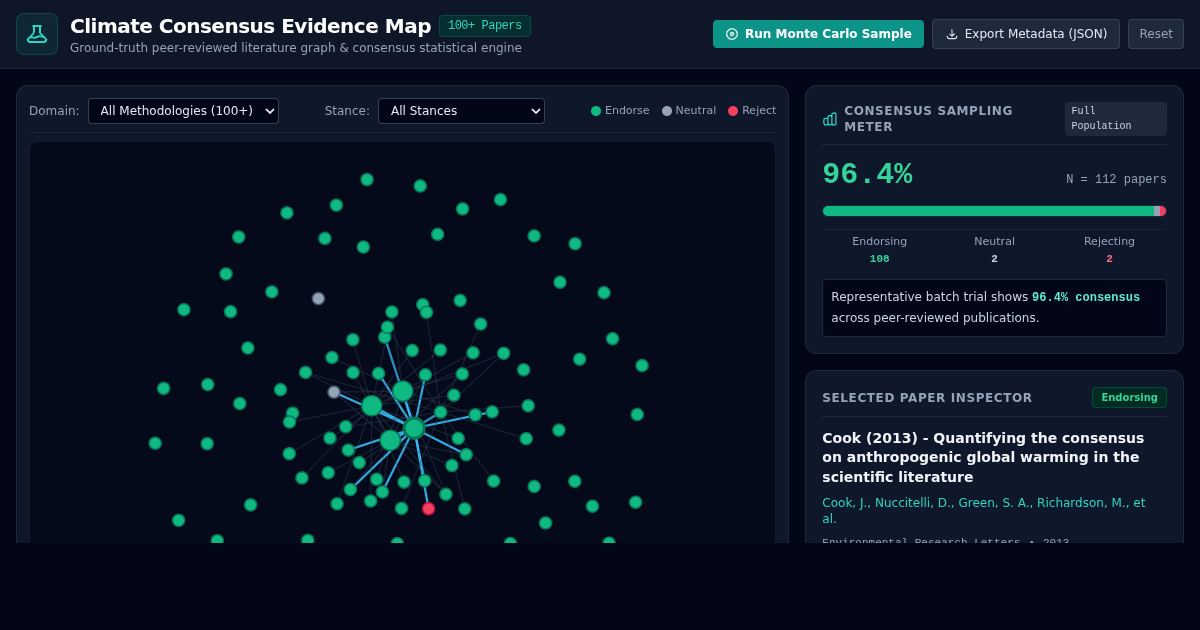Click the Climate Consensus Evidence Map title

tap(251, 26)
